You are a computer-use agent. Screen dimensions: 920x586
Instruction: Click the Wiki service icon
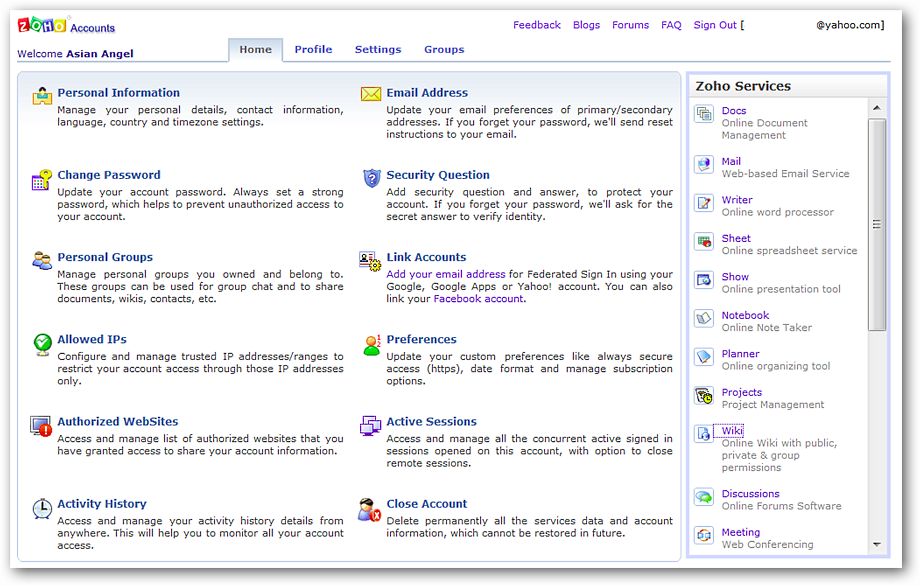coord(703,433)
